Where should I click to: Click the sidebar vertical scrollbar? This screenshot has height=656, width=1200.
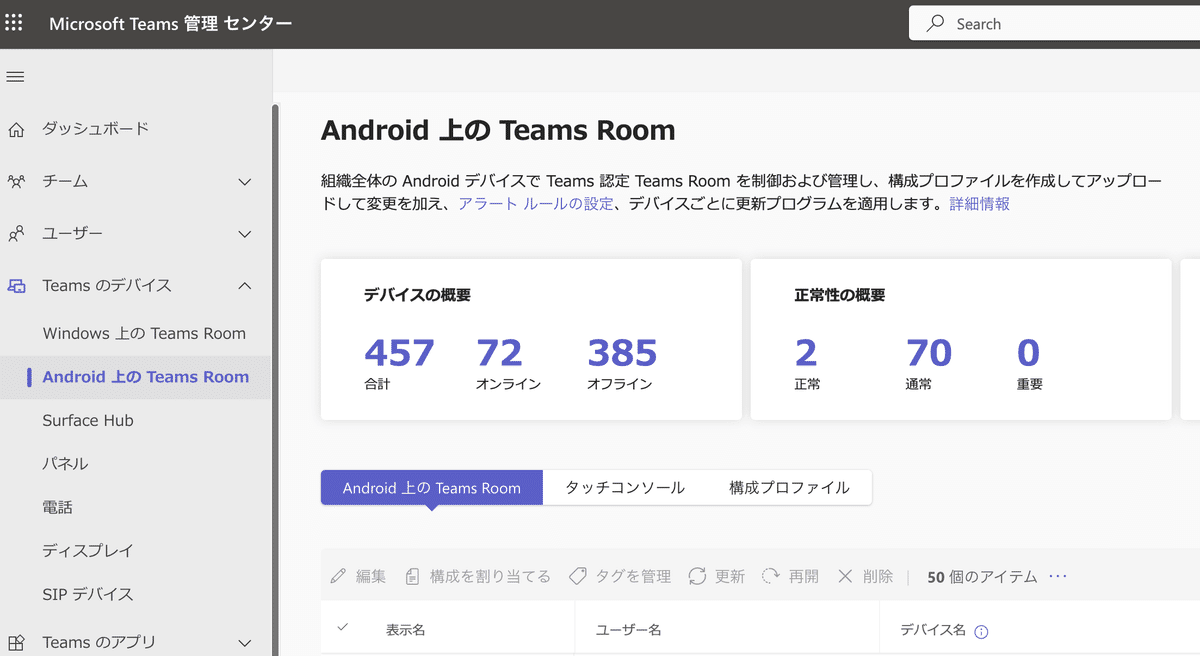tap(275, 380)
